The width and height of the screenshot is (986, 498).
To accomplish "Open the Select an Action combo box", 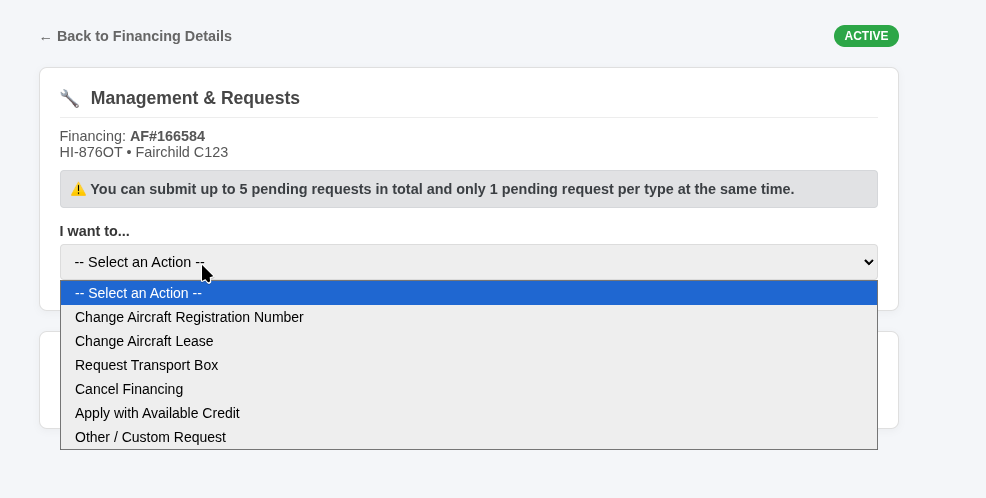I will coord(468,262).
